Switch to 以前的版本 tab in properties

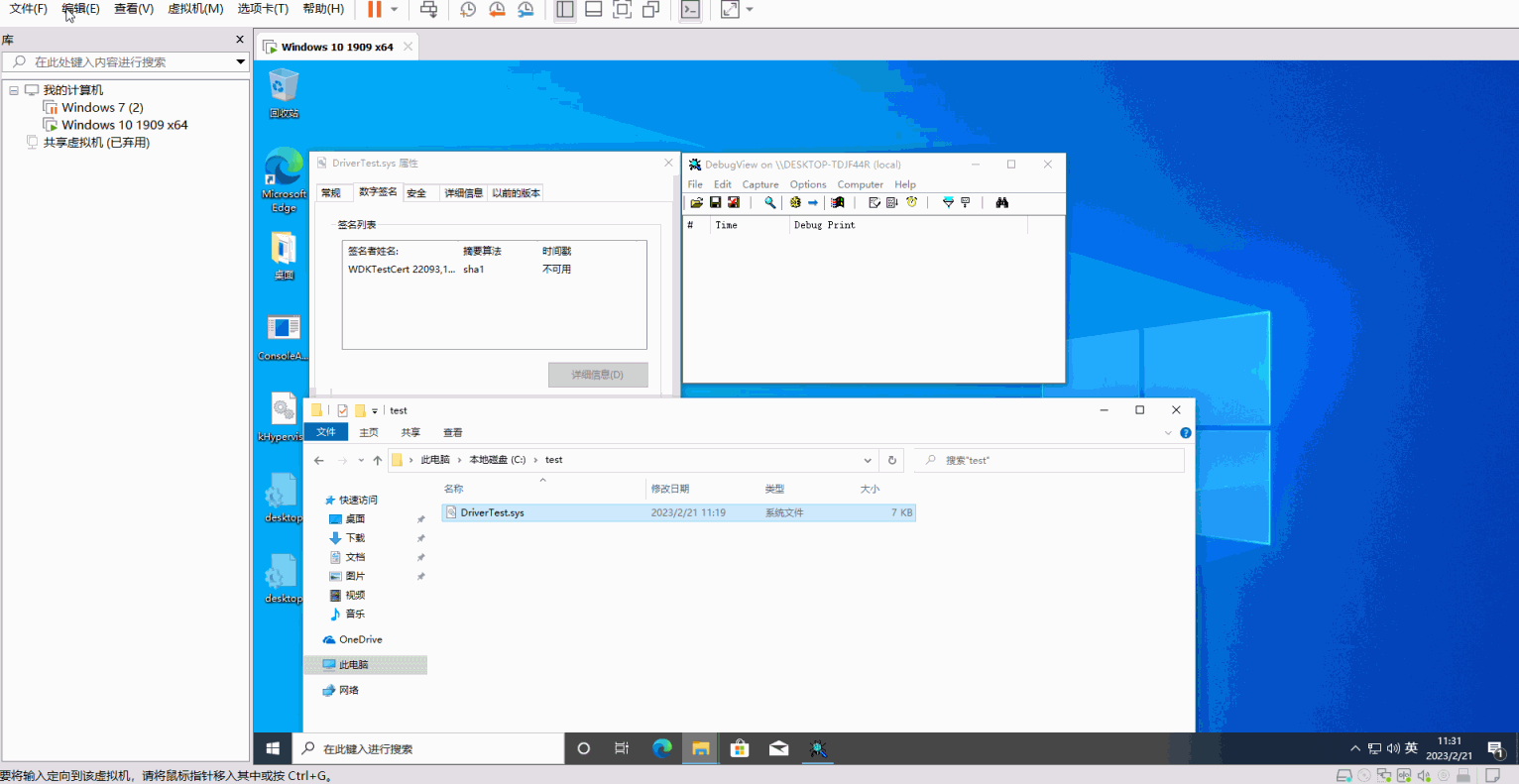[516, 193]
